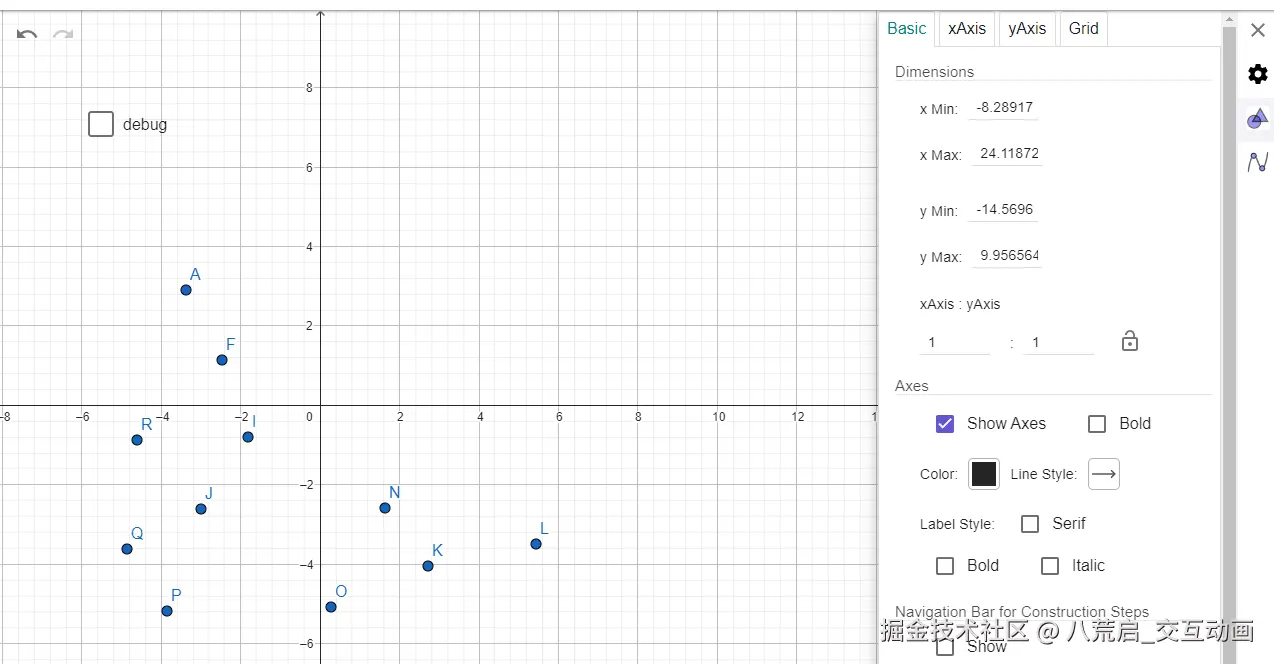Select point A on the graph
This screenshot has width=1274, height=664.
coord(186,290)
